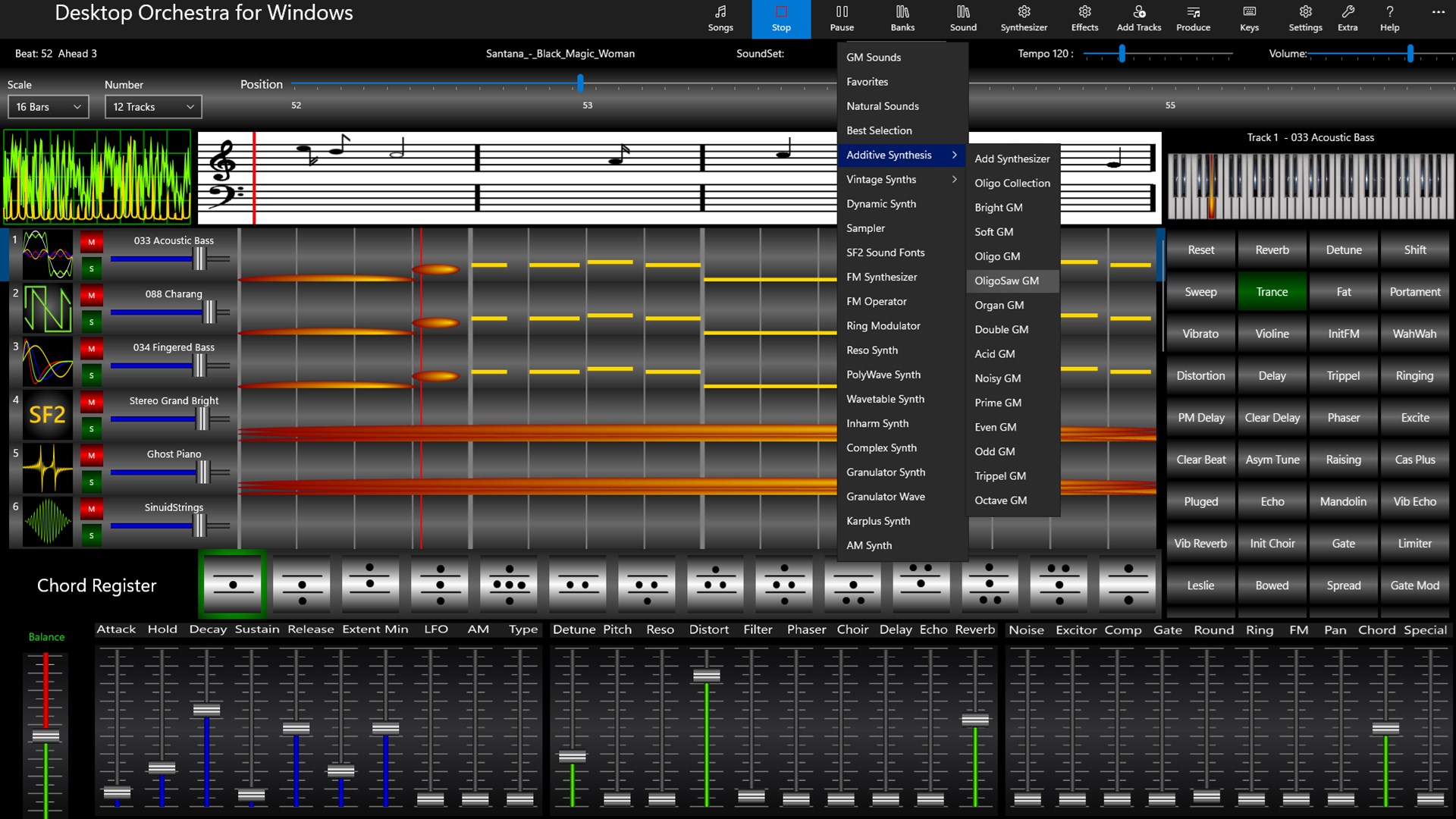The width and height of the screenshot is (1456, 819).
Task: Choose GM Sounds menu entry
Action: (x=874, y=57)
